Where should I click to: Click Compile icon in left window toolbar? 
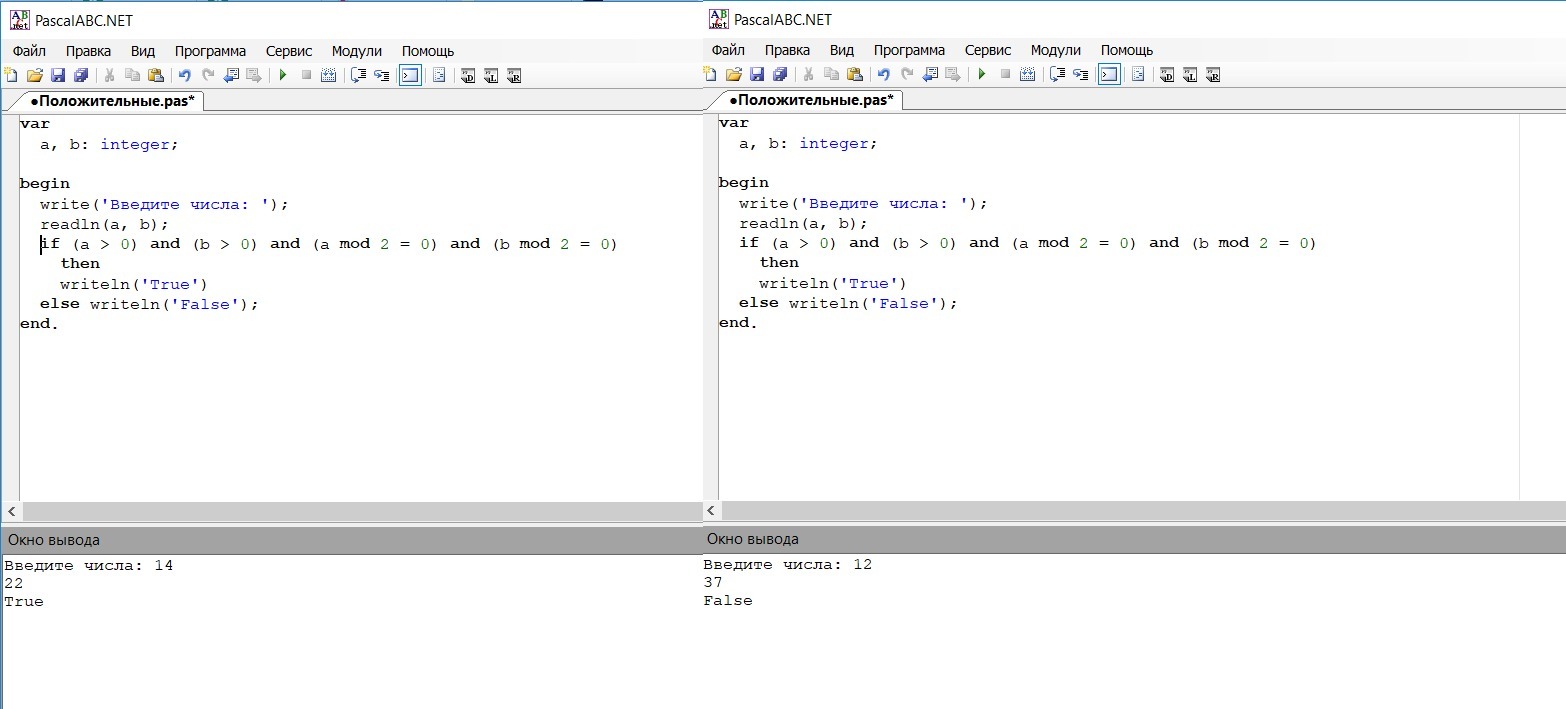click(x=328, y=75)
